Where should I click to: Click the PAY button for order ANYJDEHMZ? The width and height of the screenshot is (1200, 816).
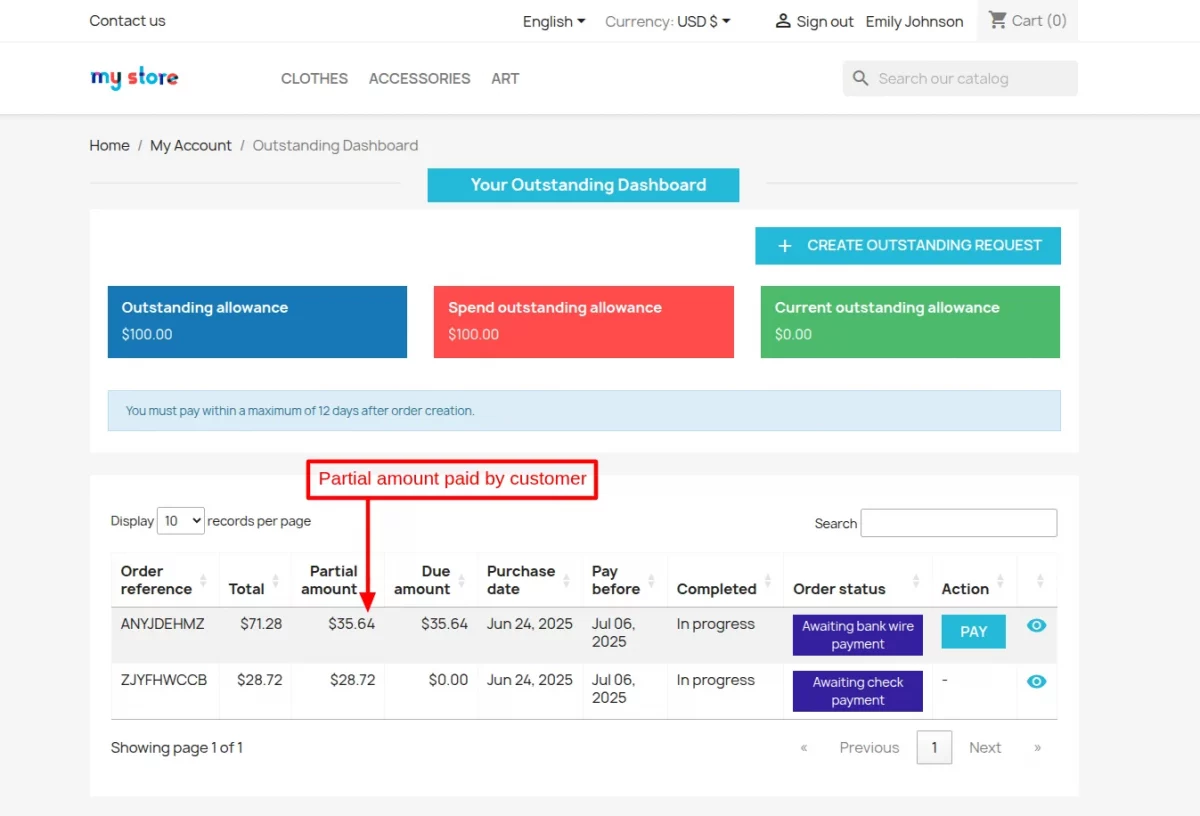click(974, 632)
